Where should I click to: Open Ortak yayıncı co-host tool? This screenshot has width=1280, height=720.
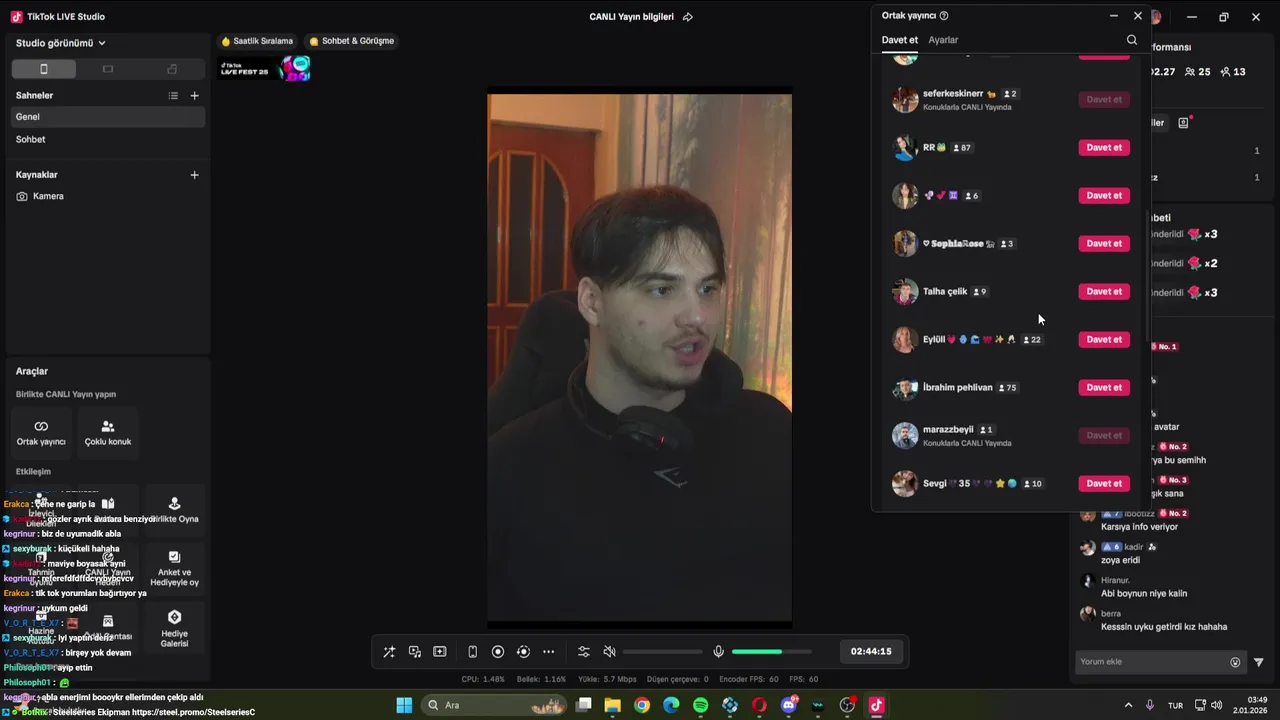pyautogui.click(x=41, y=432)
